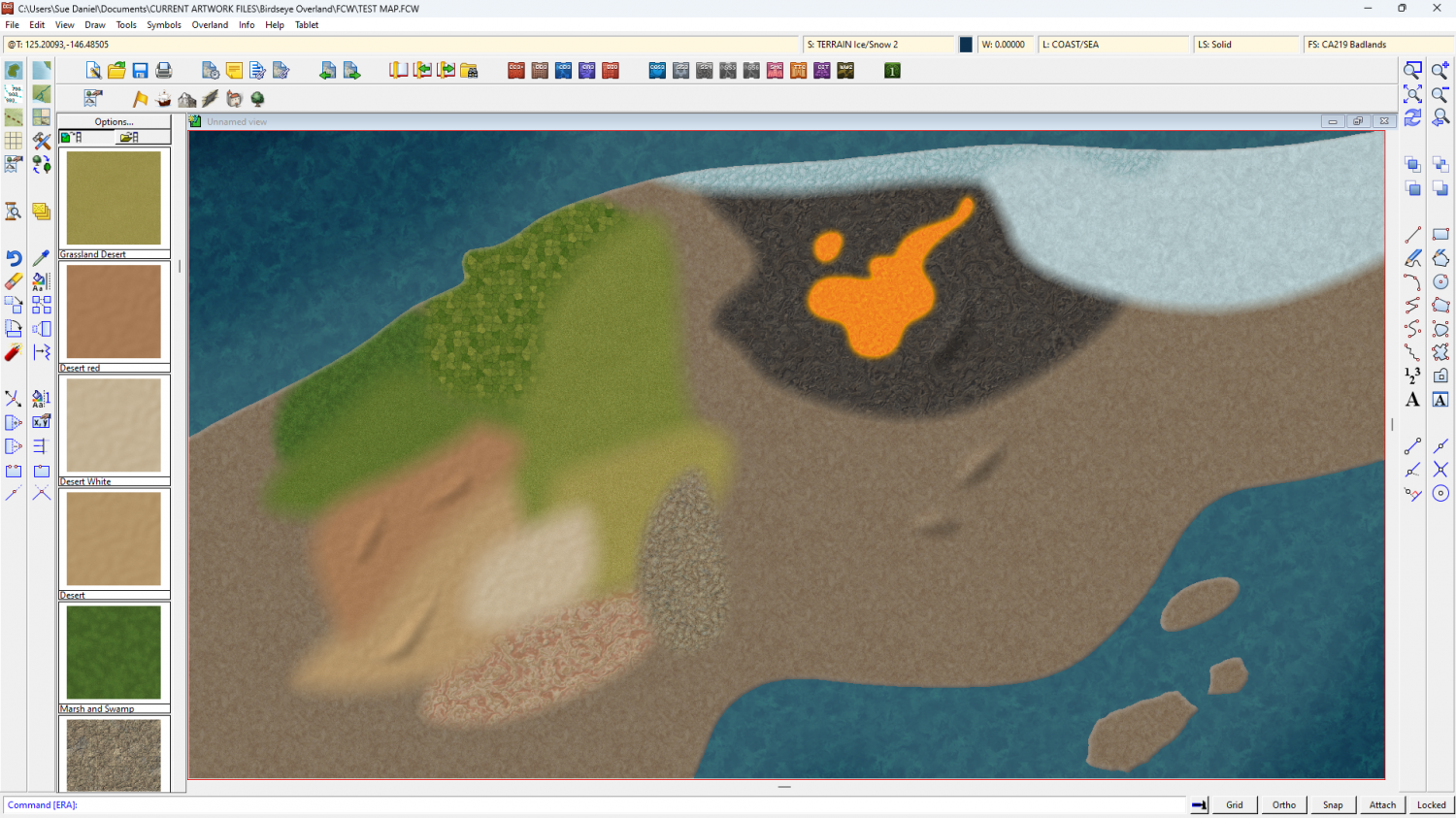The width and height of the screenshot is (1456, 818).
Task: Click the yellow flag symbol catalog icon
Action: [141, 99]
